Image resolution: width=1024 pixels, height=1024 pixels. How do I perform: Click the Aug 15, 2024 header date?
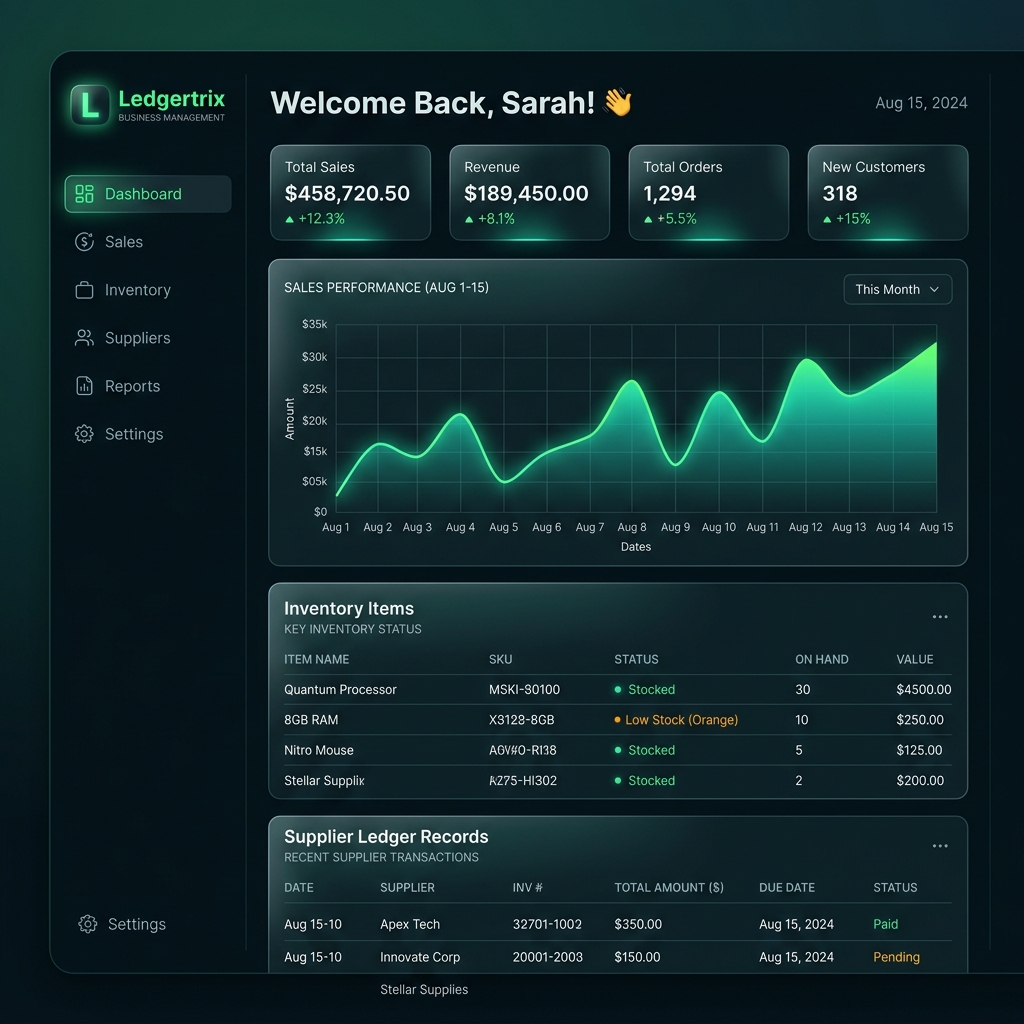click(x=921, y=103)
